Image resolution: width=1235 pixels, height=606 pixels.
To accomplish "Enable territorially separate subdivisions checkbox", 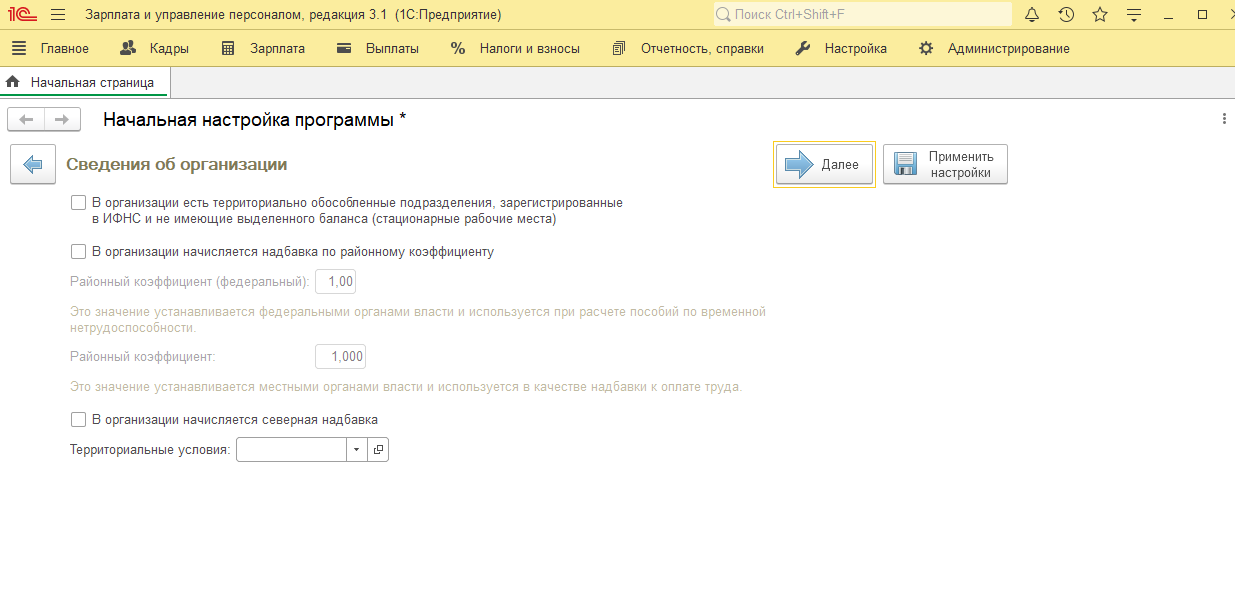I will 79,203.
